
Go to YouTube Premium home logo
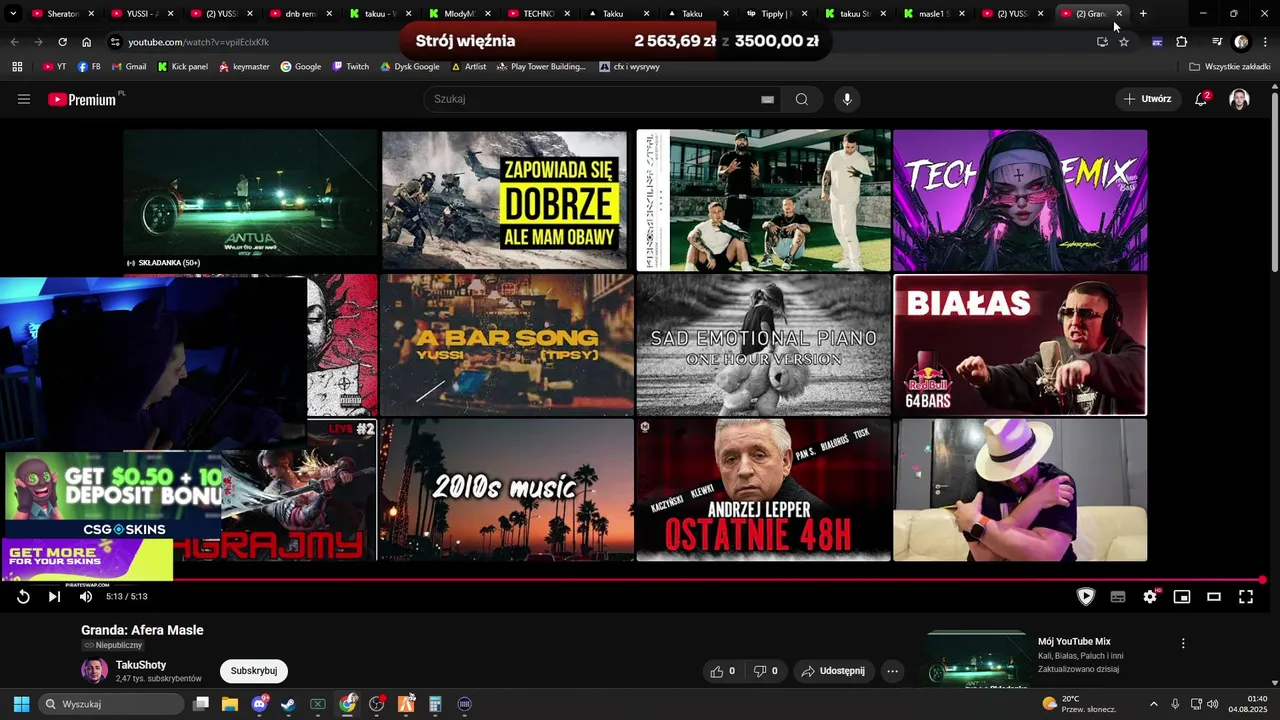pos(83,99)
